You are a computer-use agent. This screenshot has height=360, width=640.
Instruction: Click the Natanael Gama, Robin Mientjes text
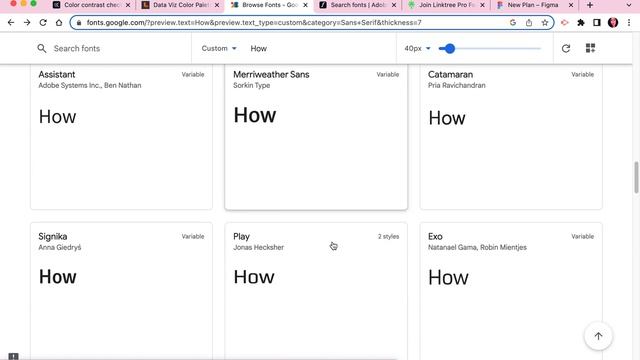tap(477, 247)
